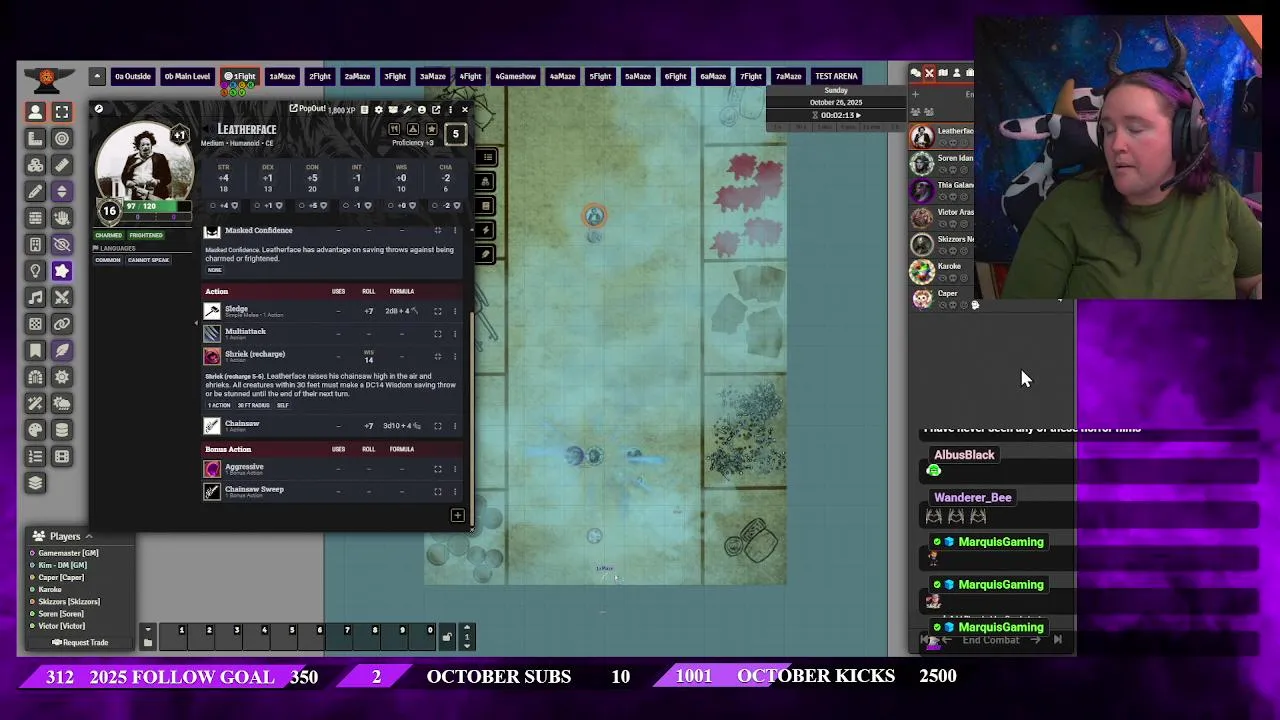This screenshot has height=720, width=1280.
Task: Click the Chainsaw attack item icon
Action: [212, 426]
